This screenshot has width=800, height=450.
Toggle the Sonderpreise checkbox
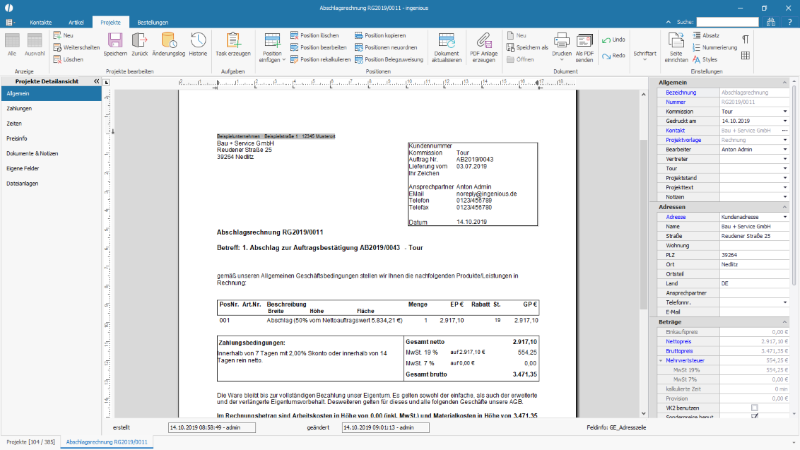click(754, 417)
